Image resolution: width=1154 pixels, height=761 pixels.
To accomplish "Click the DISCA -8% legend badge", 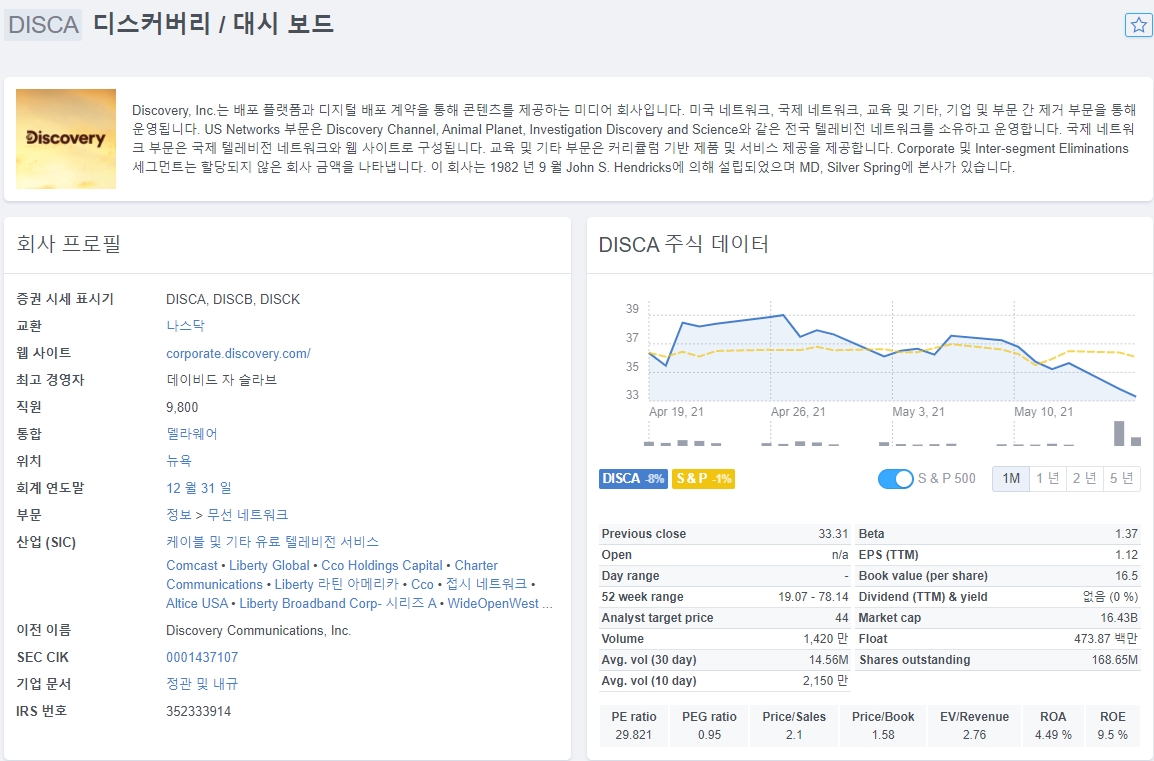I will tap(633, 478).
